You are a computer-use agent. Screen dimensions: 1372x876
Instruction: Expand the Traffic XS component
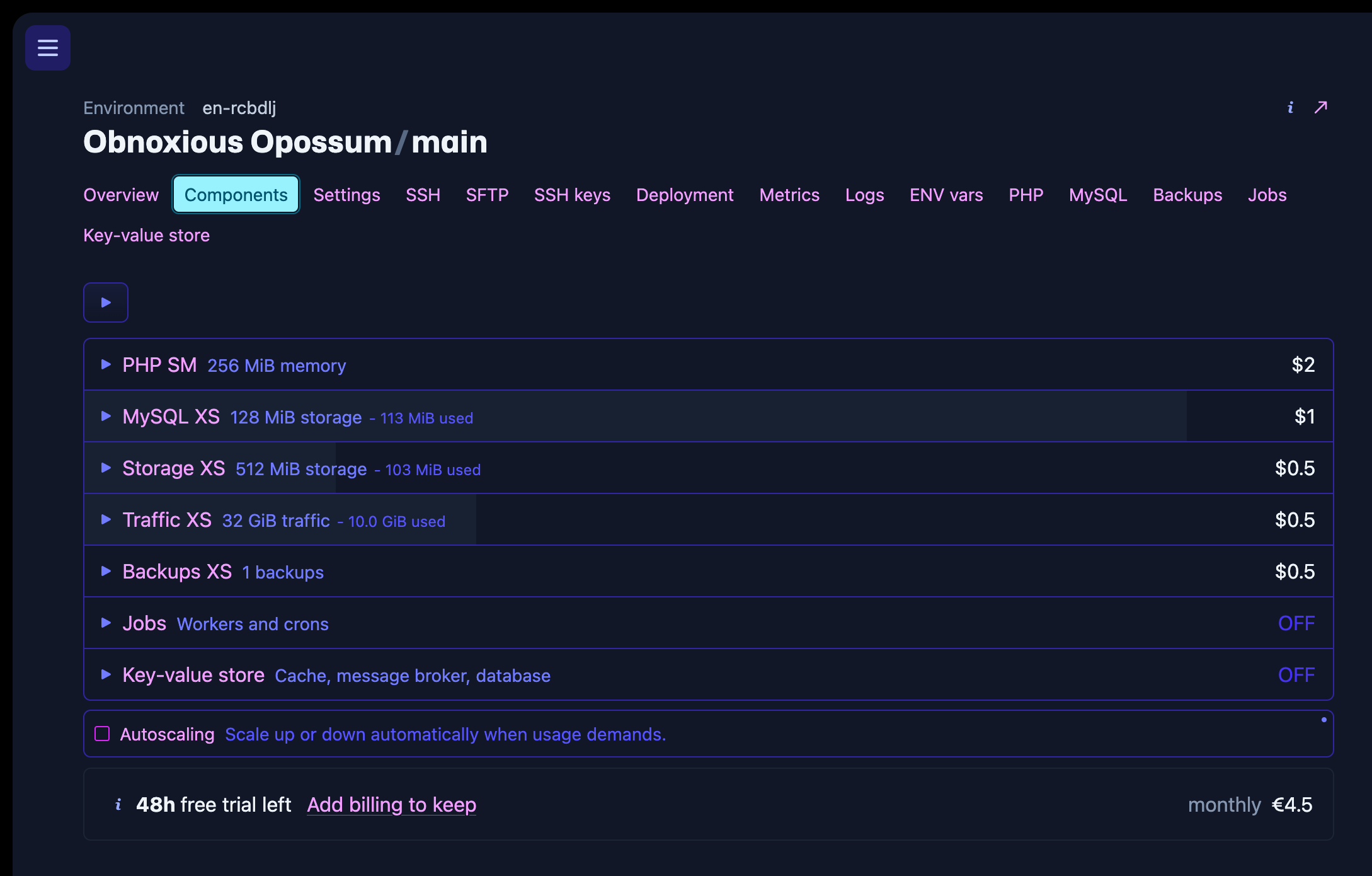click(106, 519)
